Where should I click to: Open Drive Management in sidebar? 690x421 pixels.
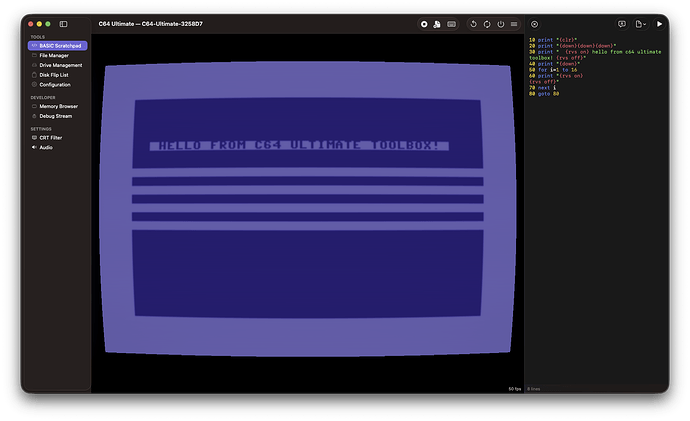(58, 65)
